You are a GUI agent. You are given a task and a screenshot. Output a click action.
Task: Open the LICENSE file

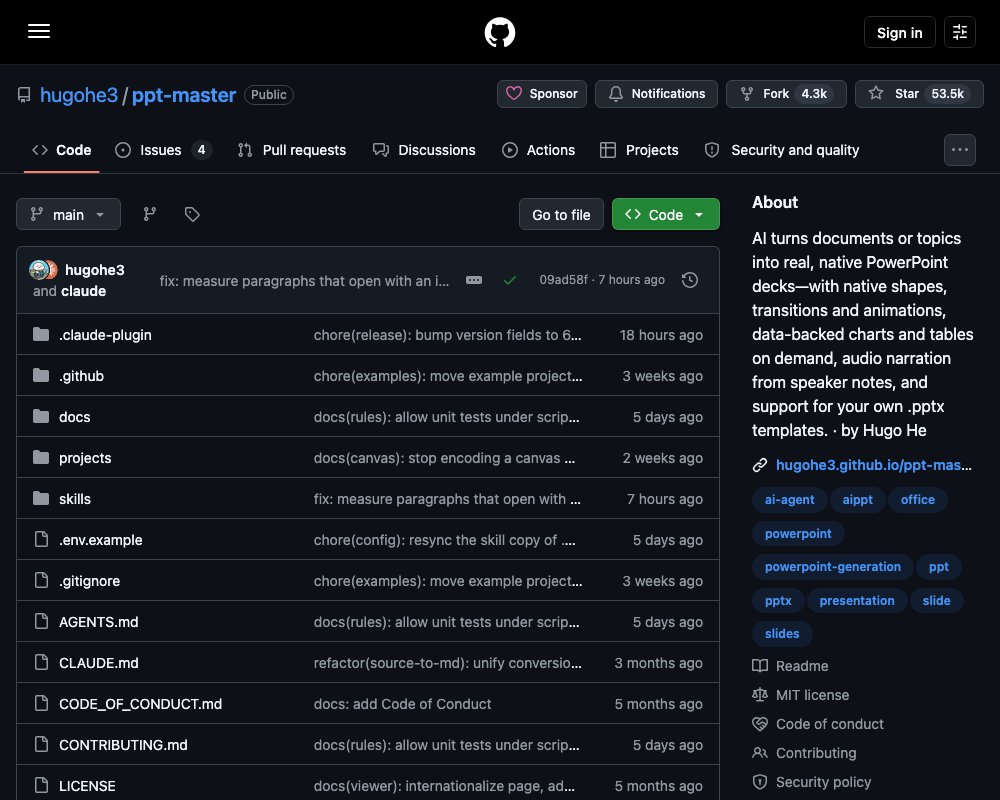[87, 786]
